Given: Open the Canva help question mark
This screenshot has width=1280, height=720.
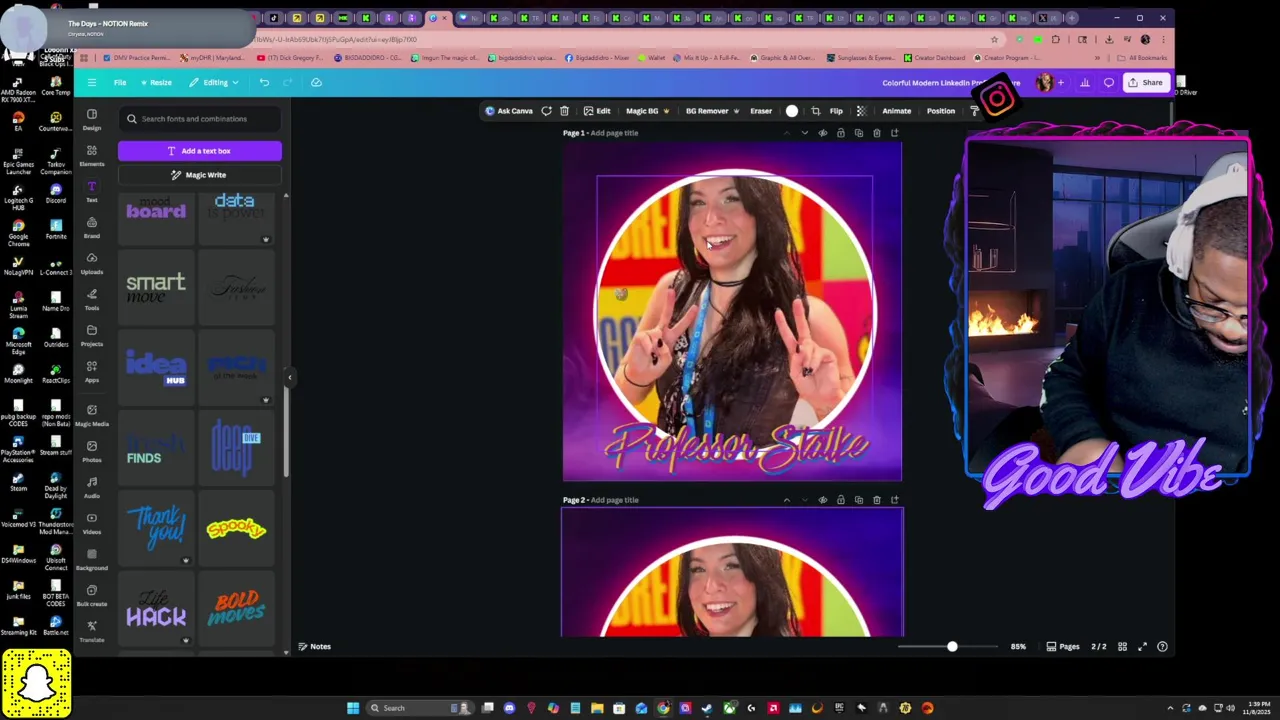Looking at the screenshot, I should 1162,647.
